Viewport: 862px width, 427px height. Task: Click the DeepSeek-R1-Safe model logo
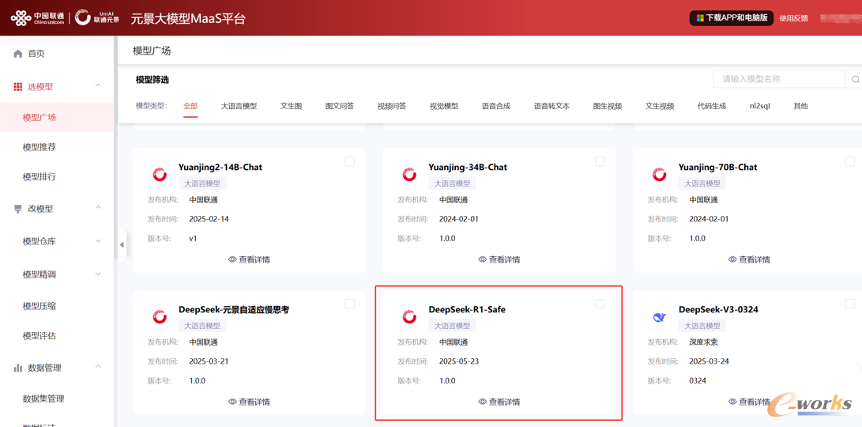410,317
